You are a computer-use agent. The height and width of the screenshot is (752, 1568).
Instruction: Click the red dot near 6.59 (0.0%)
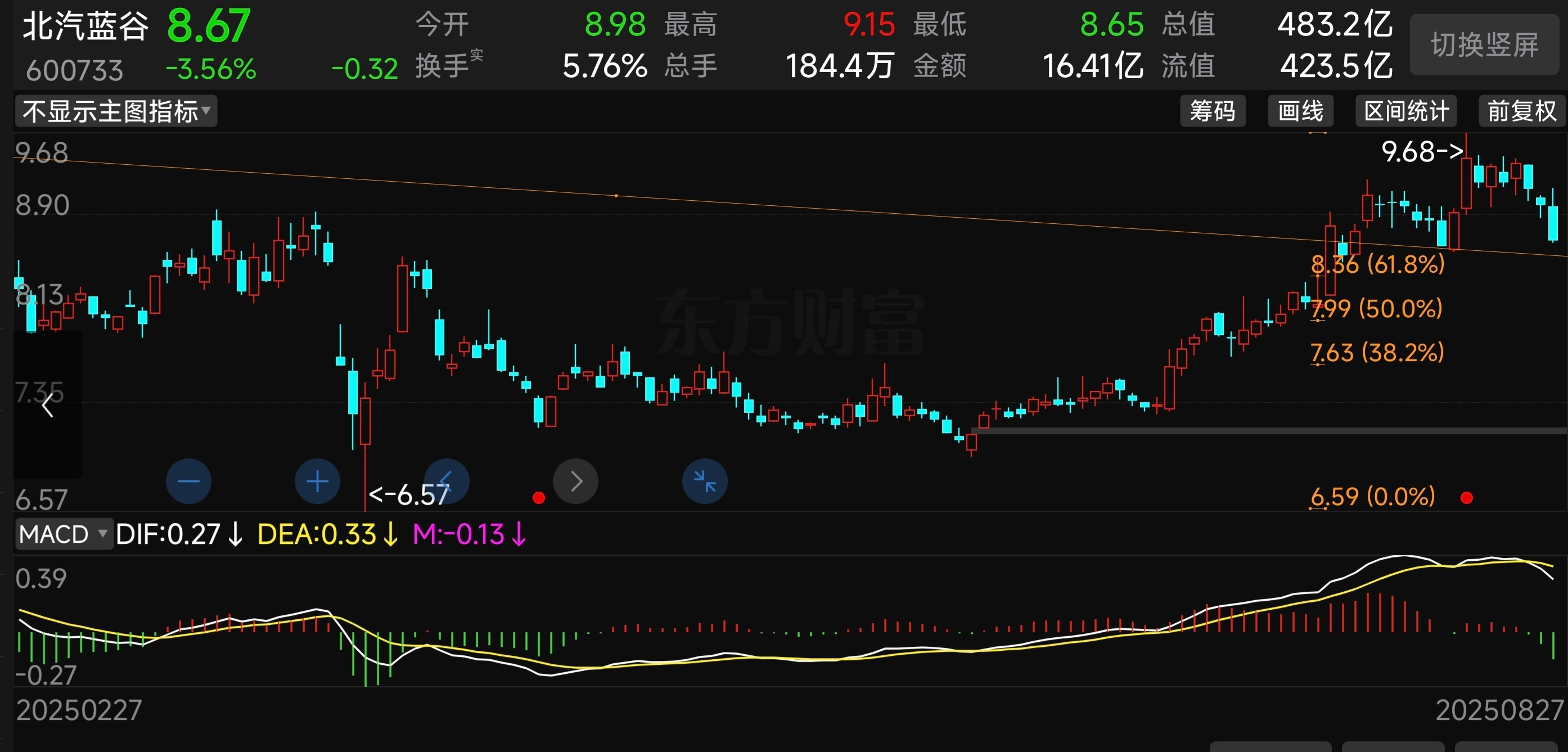(1466, 498)
